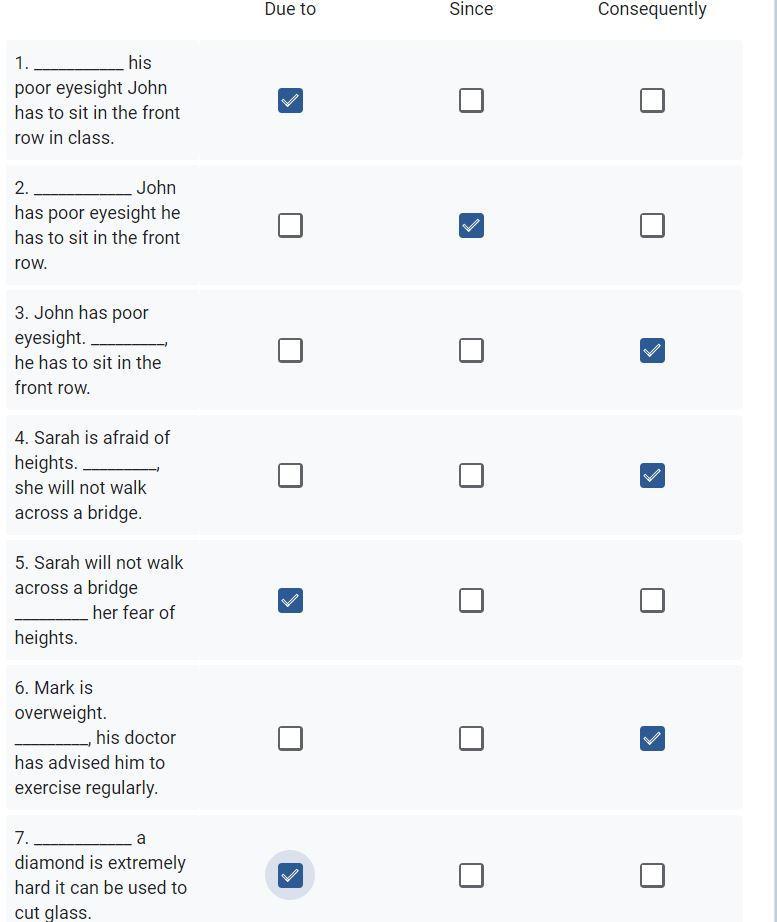Check 'Since' for question 4
The image size is (777, 922).
click(471, 475)
